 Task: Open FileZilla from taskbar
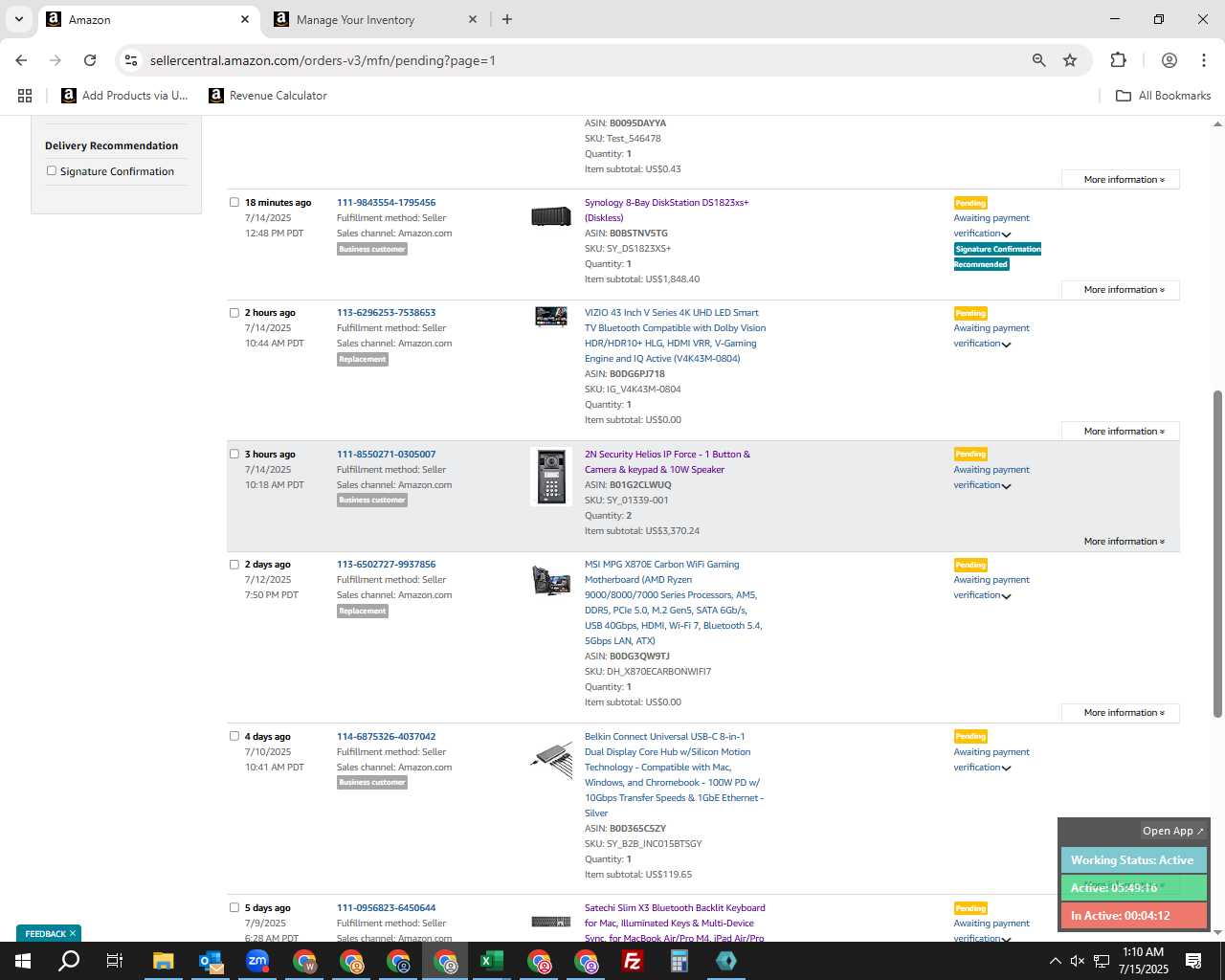pos(632,961)
